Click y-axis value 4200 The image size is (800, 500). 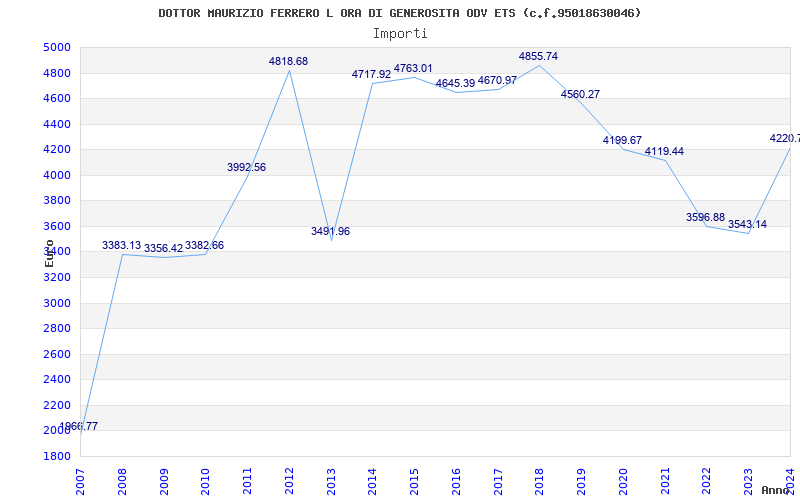57,149
